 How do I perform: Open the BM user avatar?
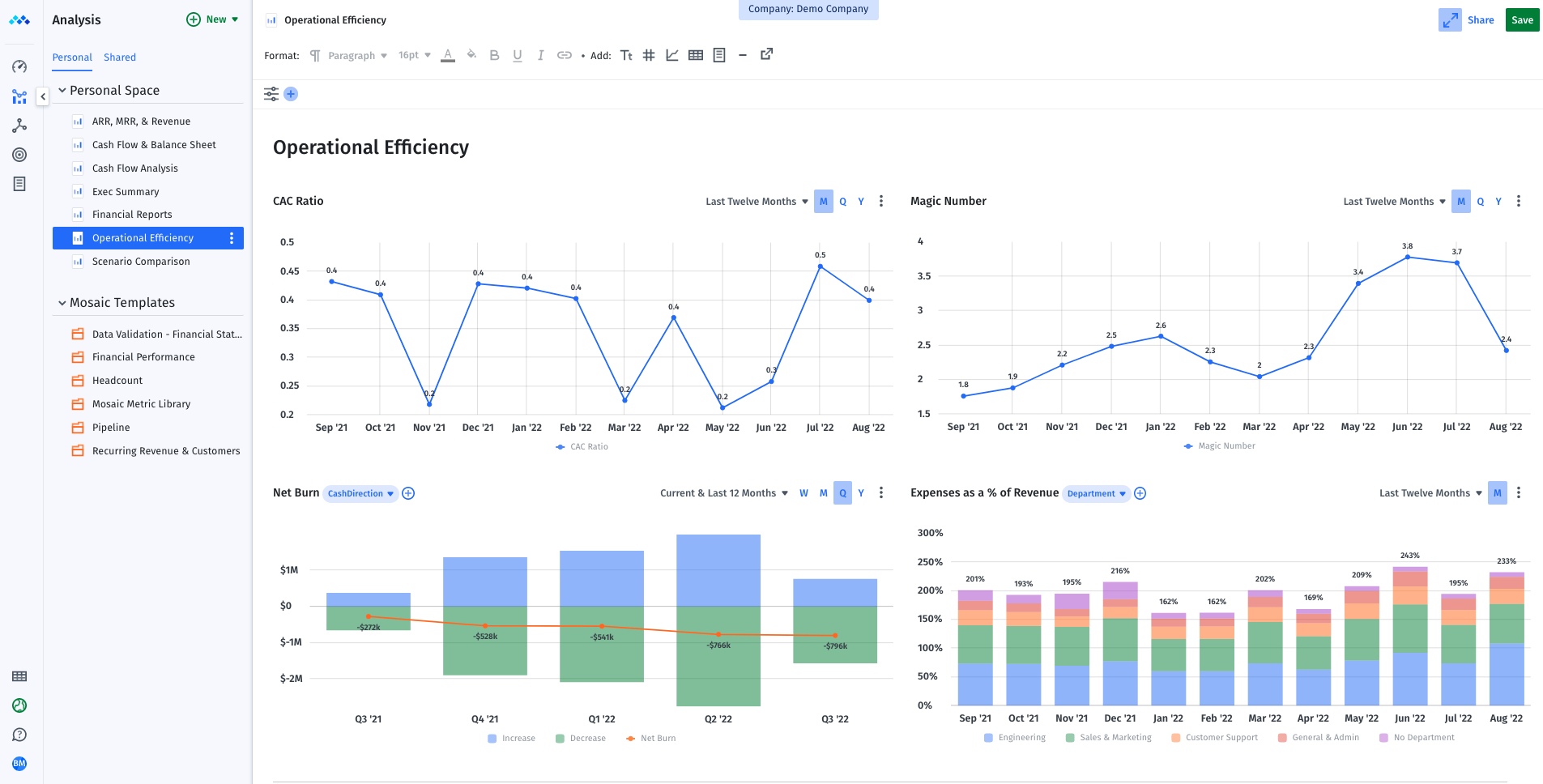(19, 764)
